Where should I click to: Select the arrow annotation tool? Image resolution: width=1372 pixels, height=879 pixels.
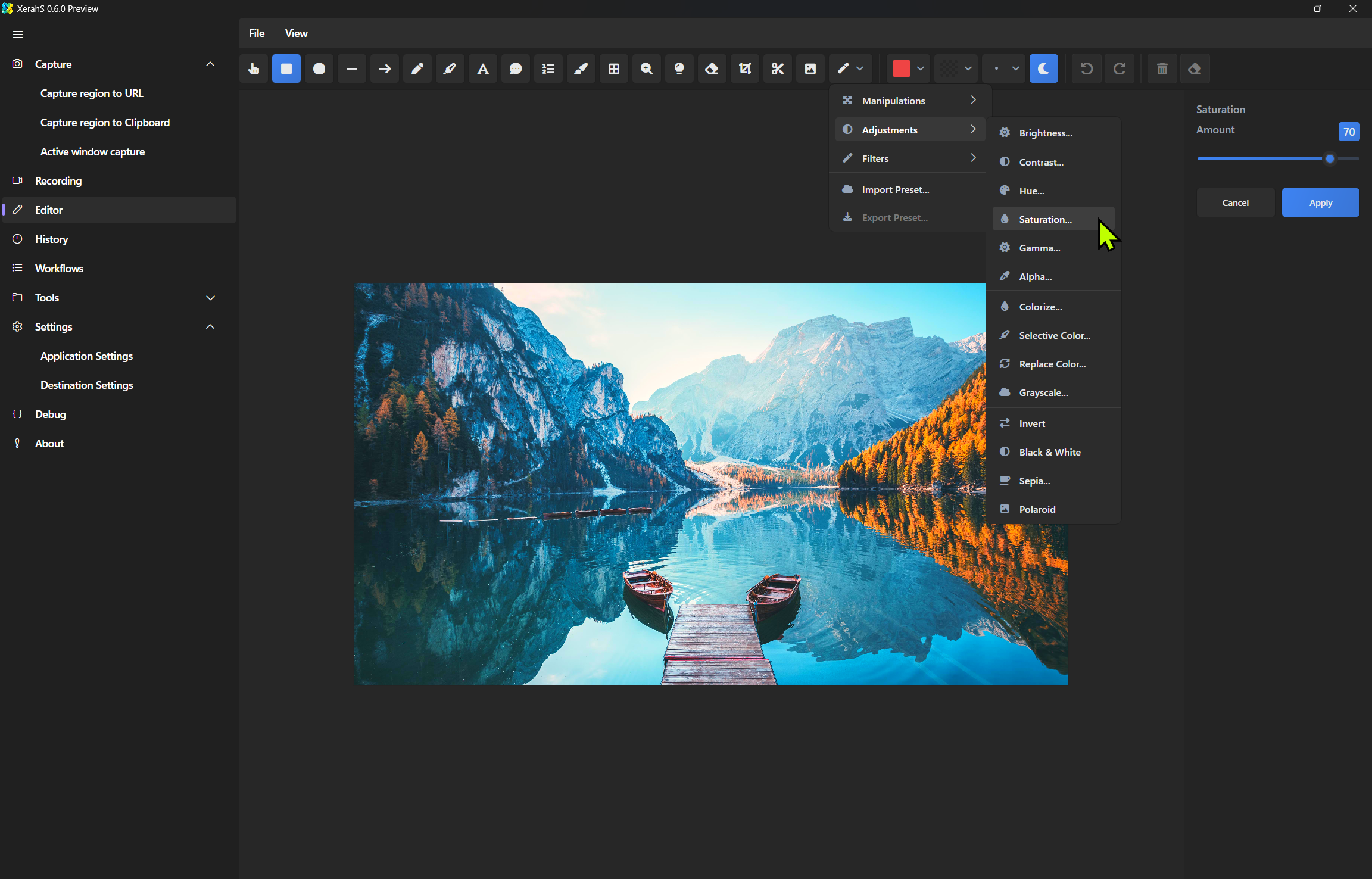point(385,68)
